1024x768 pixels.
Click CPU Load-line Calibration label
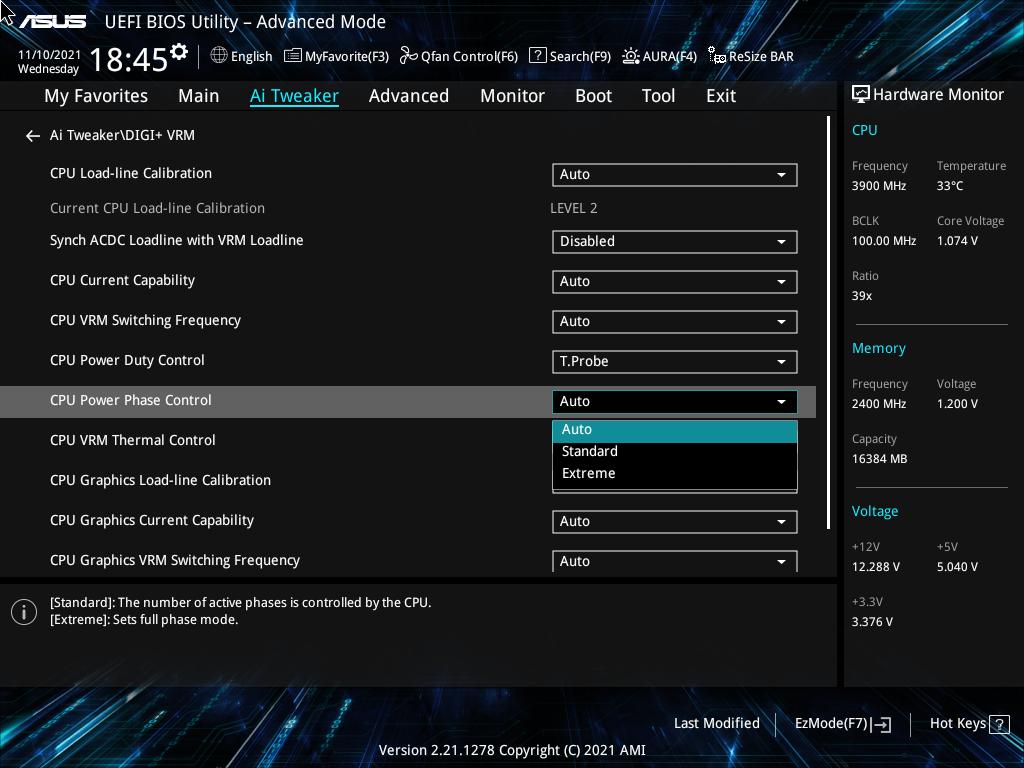pyautogui.click(x=131, y=174)
